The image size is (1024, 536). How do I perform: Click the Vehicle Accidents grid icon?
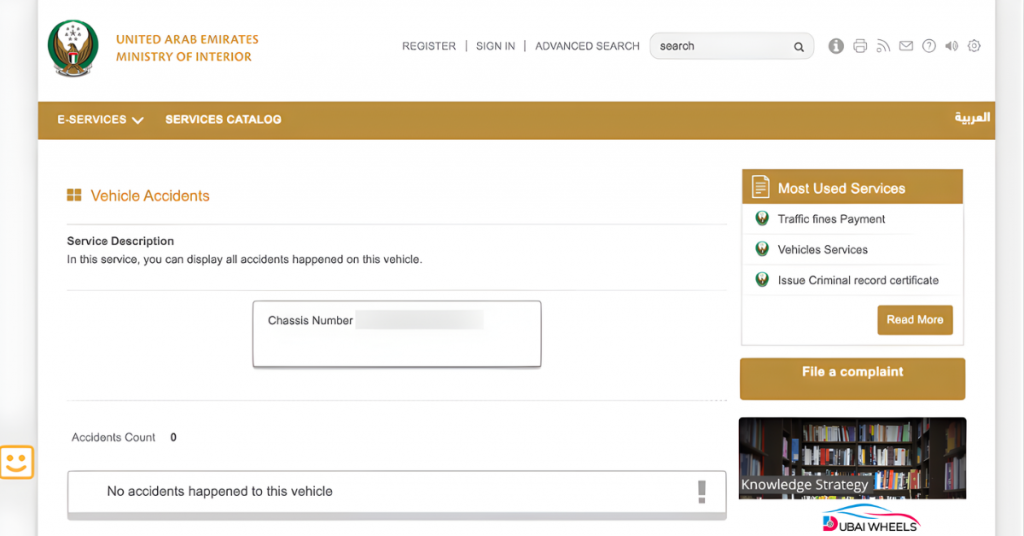tap(74, 195)
